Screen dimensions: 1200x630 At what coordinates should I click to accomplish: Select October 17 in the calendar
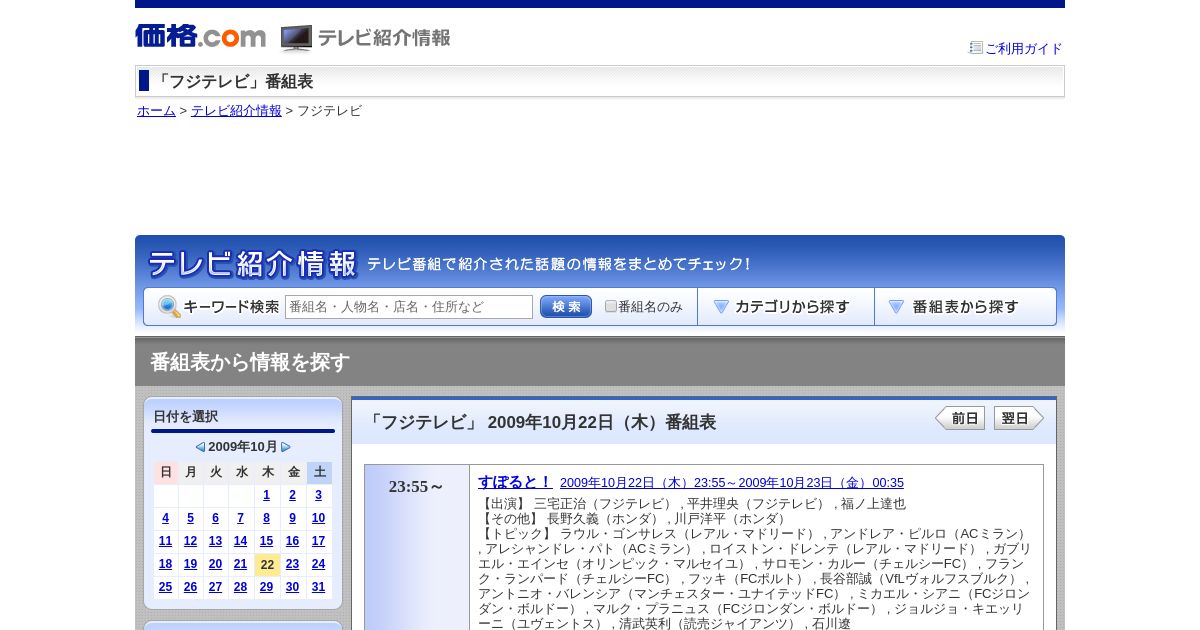coord(319,541)
